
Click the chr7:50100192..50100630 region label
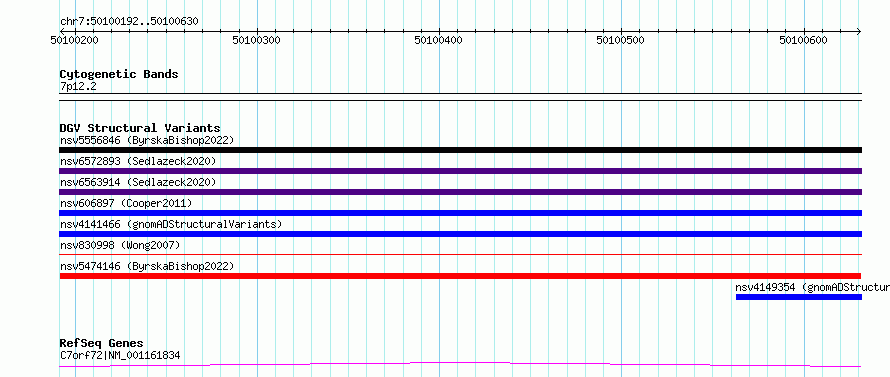(x=129, y=22)
